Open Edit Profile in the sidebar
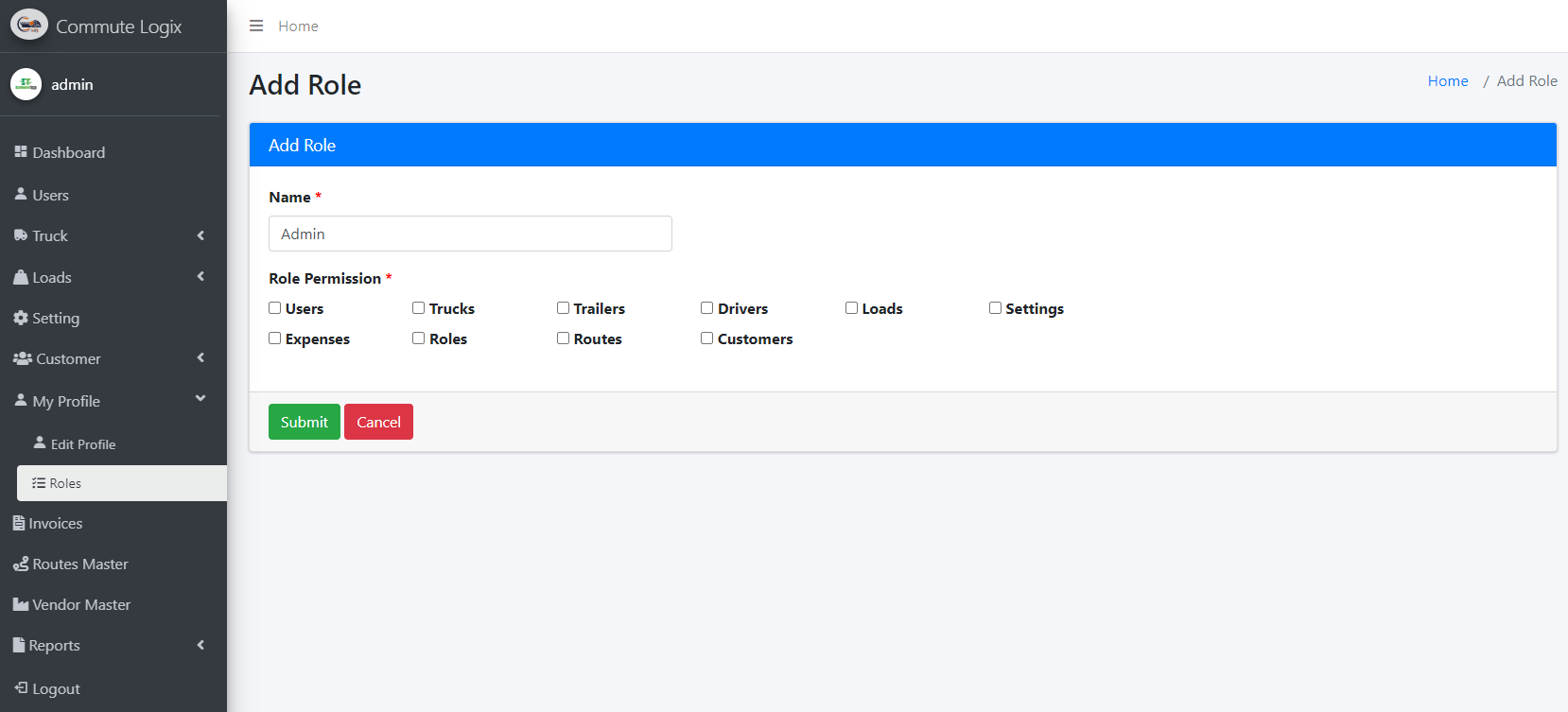 click(83, 444)
